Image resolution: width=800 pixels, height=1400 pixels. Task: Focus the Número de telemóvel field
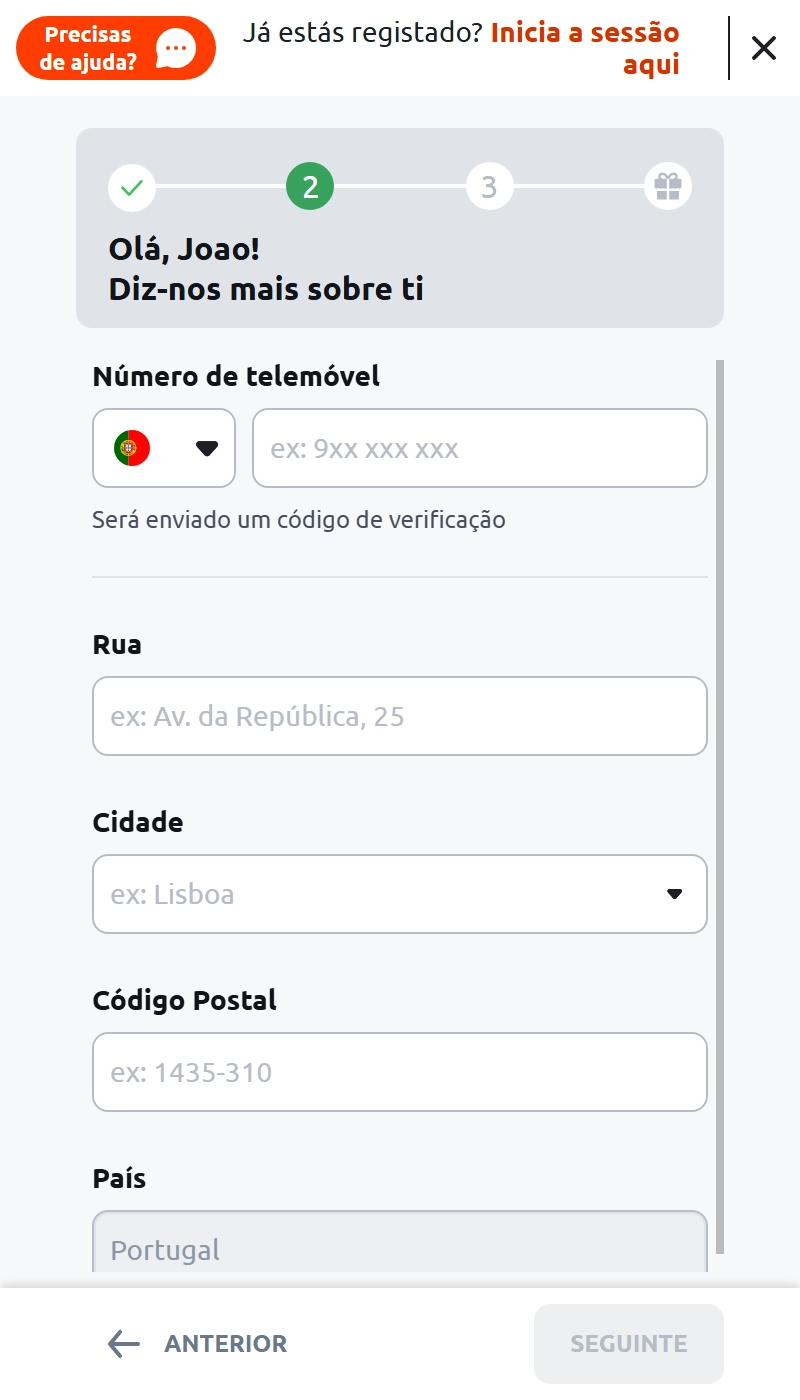[x=480, y=448]
